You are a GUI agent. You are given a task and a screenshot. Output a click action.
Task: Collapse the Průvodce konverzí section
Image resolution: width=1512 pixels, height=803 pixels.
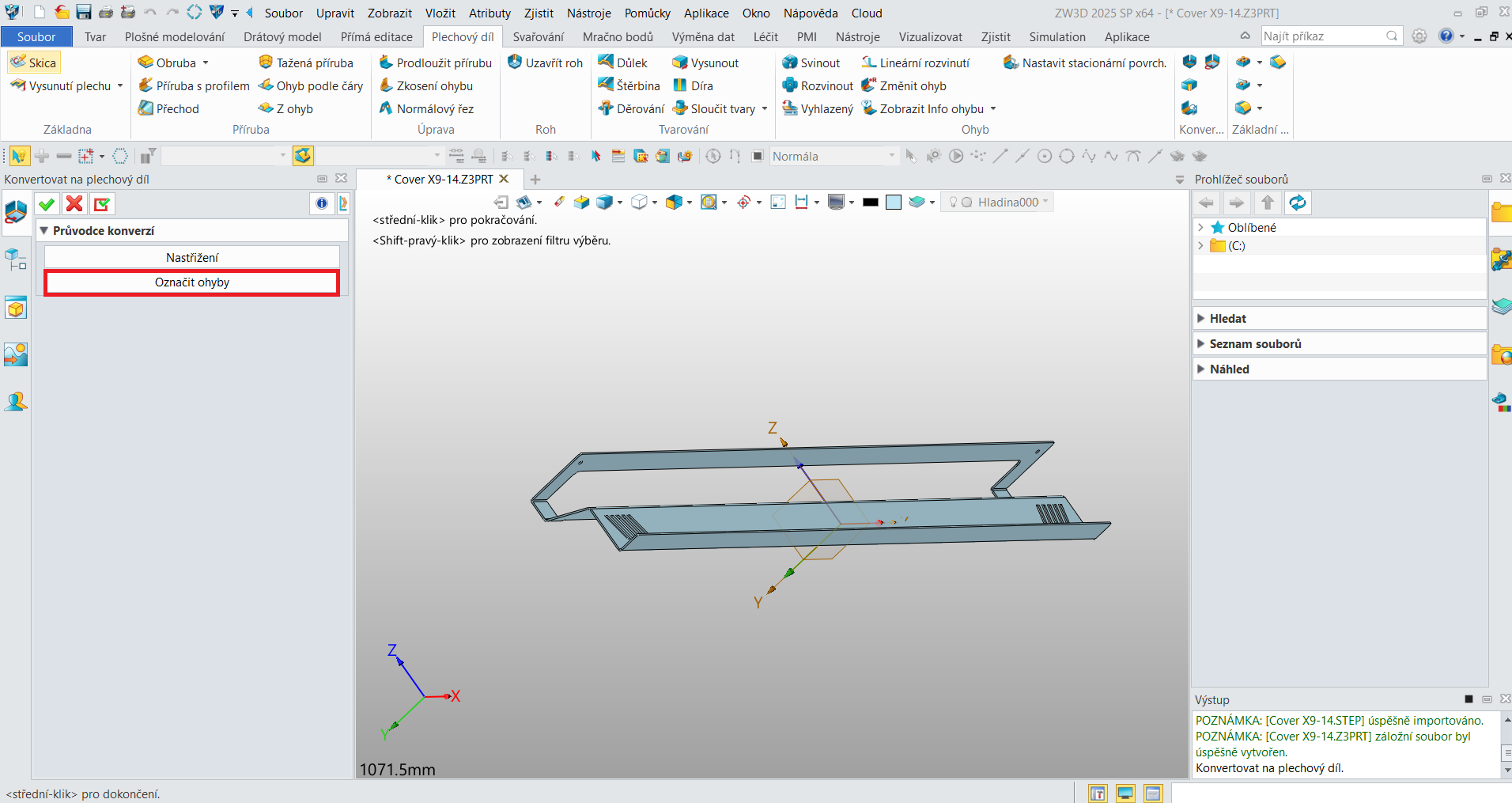point(44,230)
